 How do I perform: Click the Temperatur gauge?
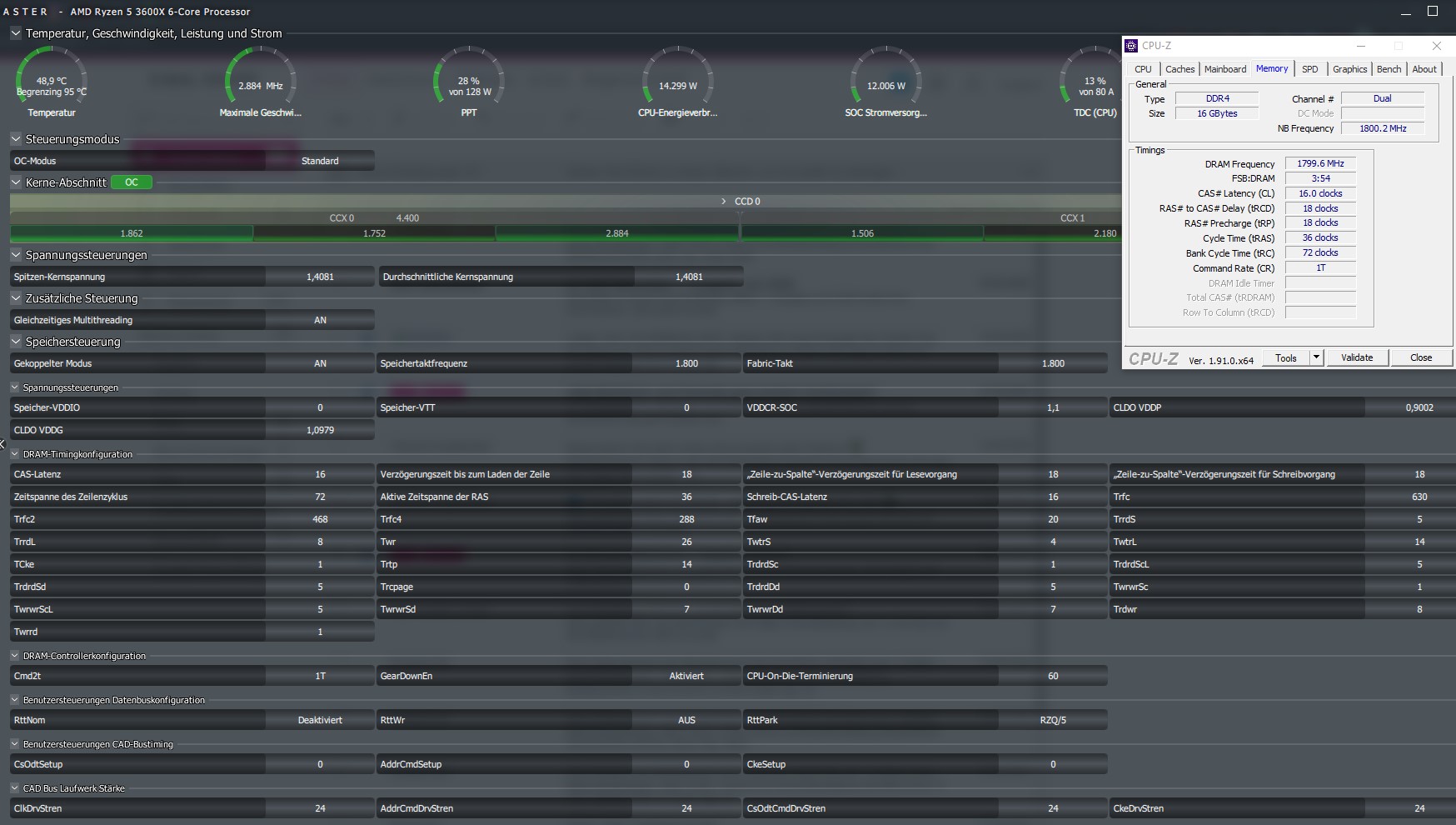coord(52,81)
